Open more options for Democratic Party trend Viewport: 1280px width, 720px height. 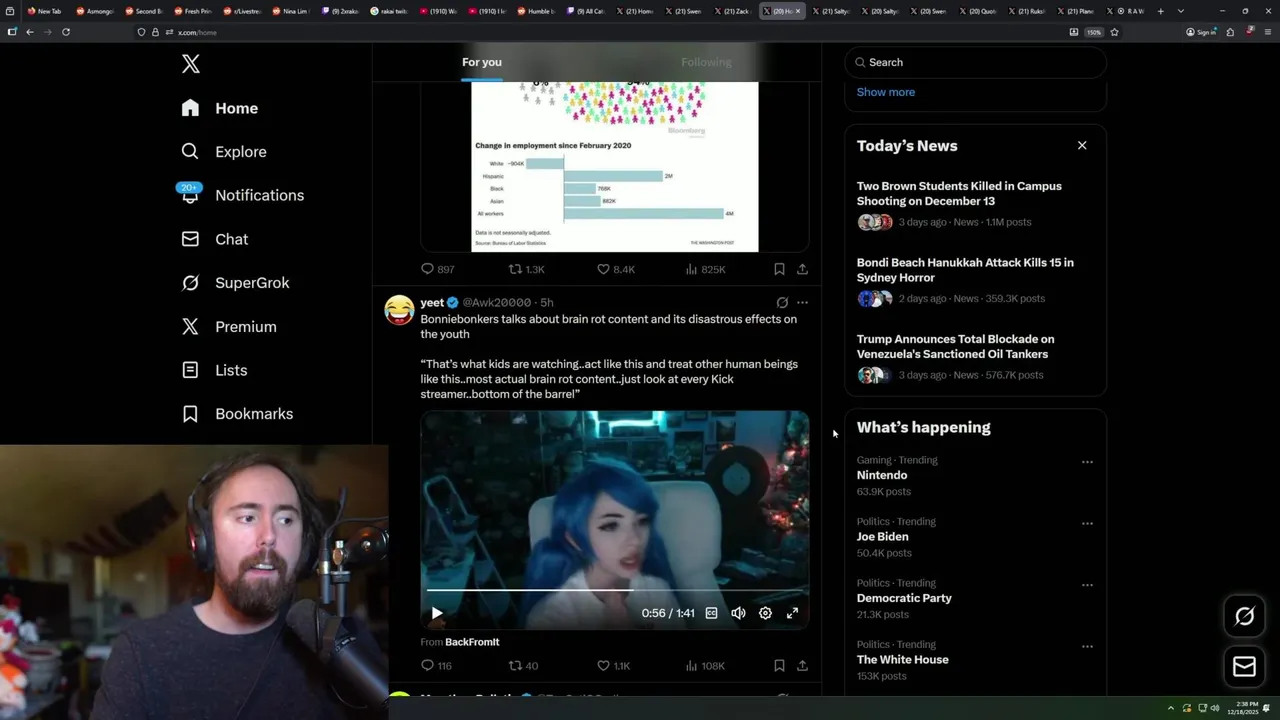point(1087,585)
